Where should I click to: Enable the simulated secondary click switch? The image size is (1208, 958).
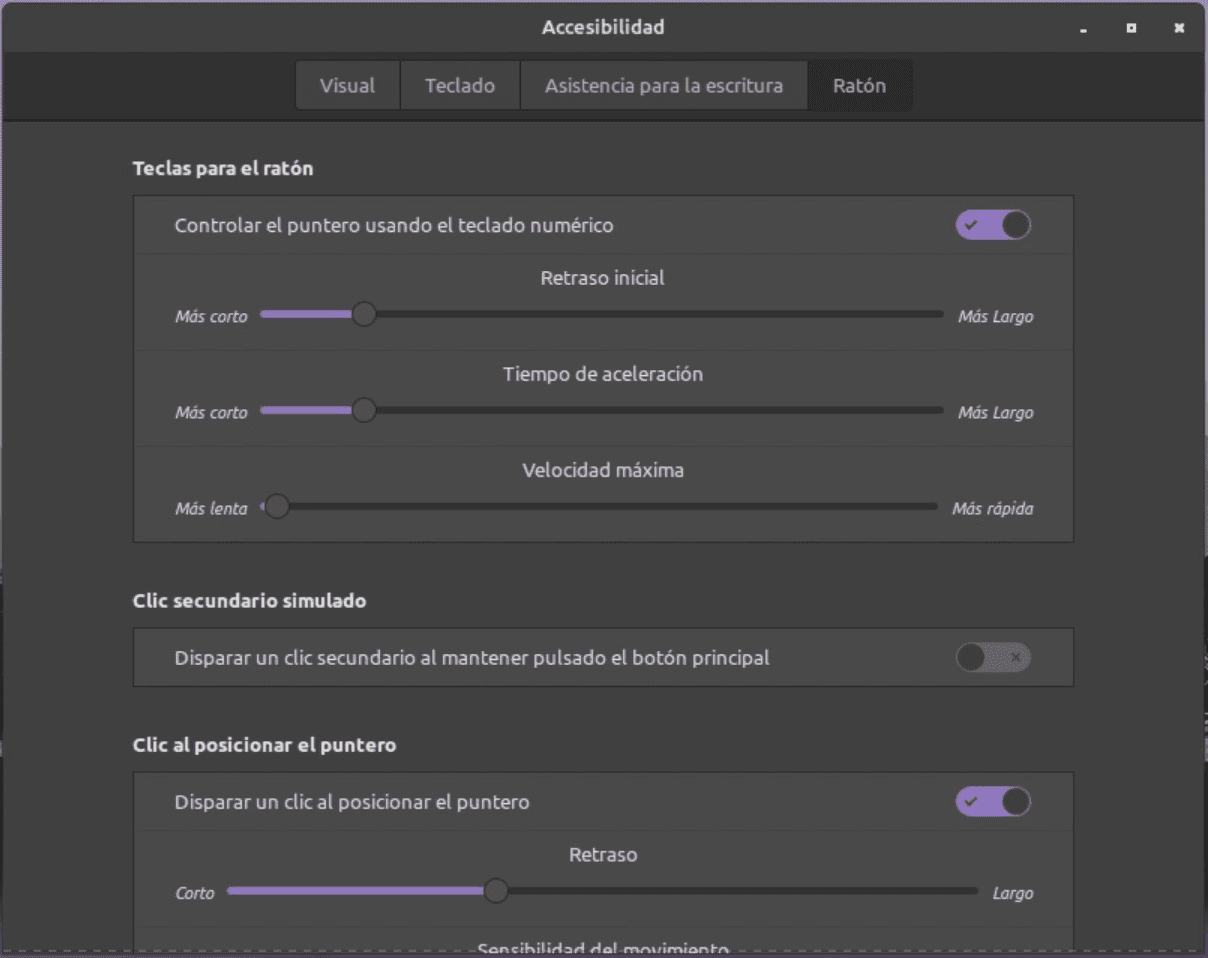992,657
